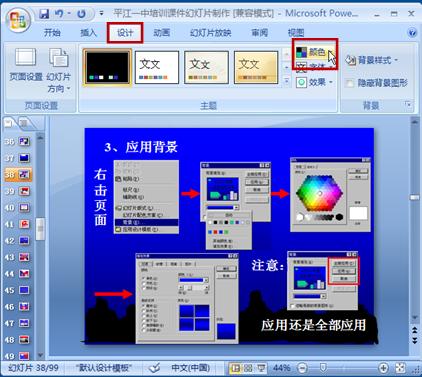Undo the last action
This screenshot has height=377, width=422.
coord(59,14)
